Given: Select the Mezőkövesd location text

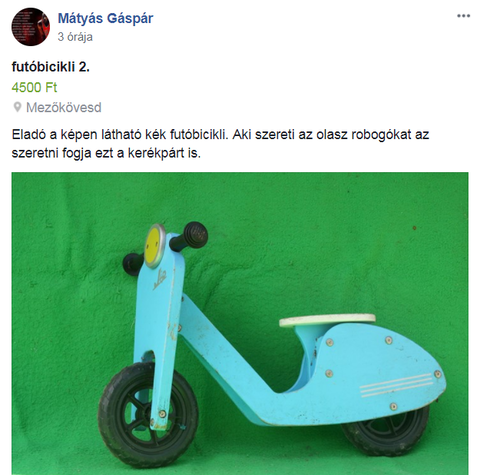Looking at the screenshot, I should (x=64, y=107).
